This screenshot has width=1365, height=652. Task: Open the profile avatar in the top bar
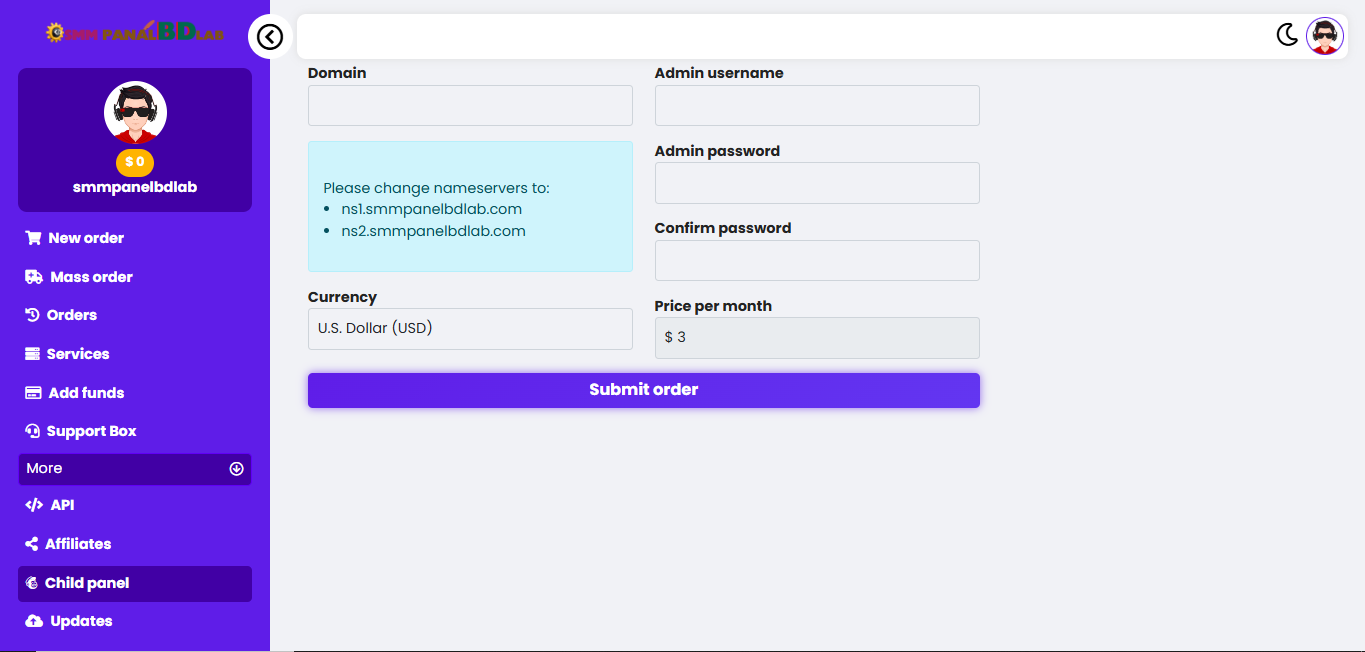[x=1325, y=36]
